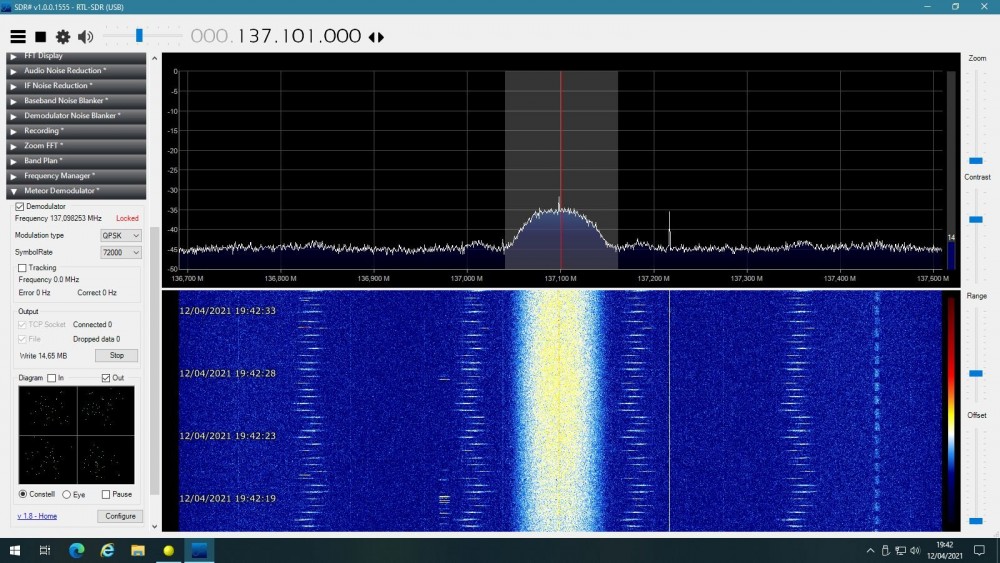This screenshot has height=563, width=1000.
Task: Toggle the Demodulator checkbox
Action: pos(20,207)
